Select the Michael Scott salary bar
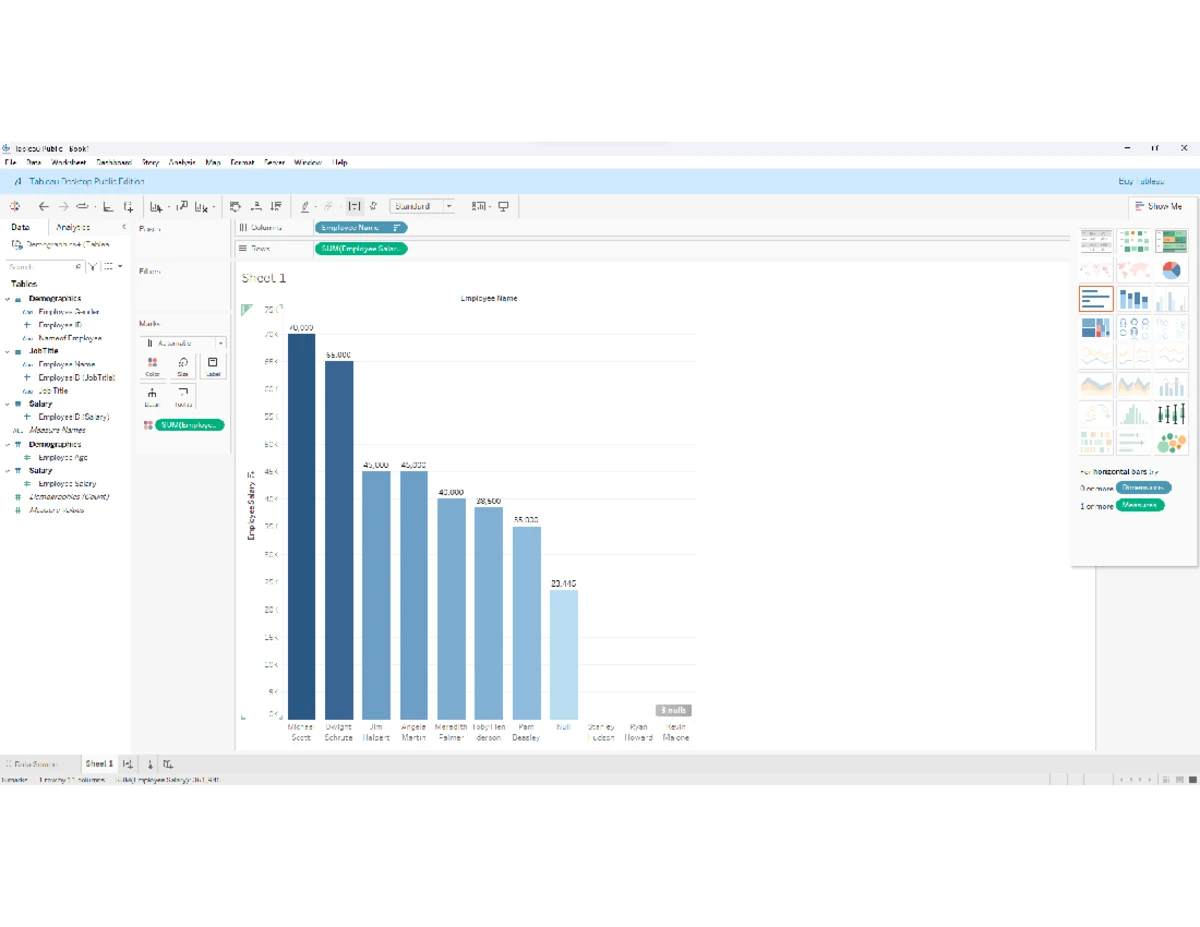The width and height of the screenshot is (1200, 927). (x=301, y=526)
